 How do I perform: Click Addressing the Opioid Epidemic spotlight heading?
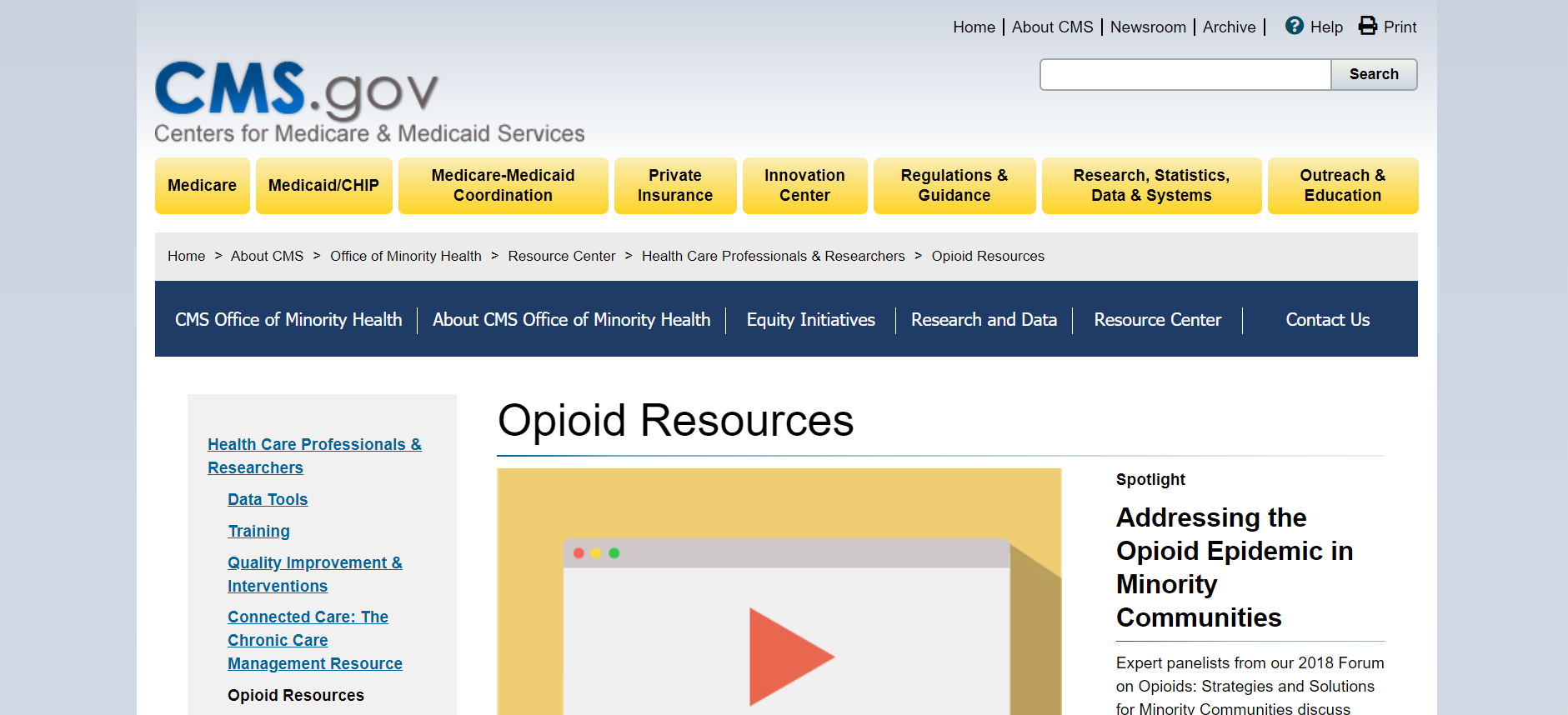tap(1235, 567)
